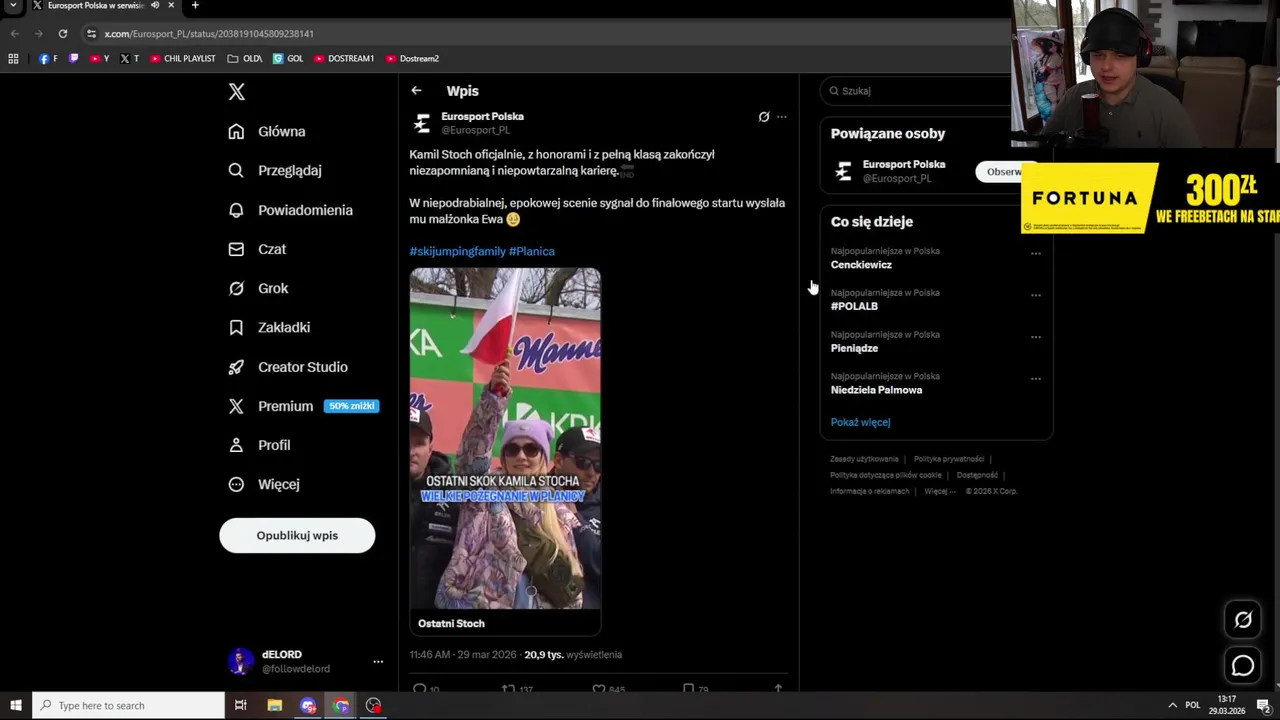The height and width of the screenshot is (720, 1280).
Task: Reload the browser page
Action: point(62,34)
